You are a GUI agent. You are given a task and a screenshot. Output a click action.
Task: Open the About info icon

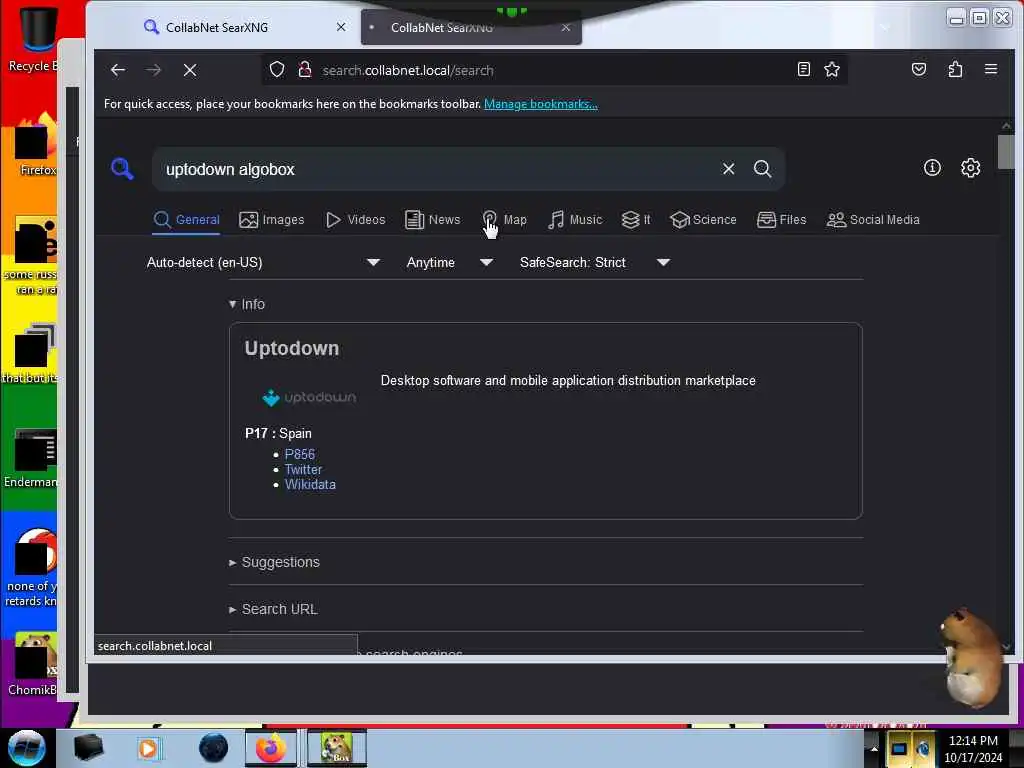tap(932, 168)
